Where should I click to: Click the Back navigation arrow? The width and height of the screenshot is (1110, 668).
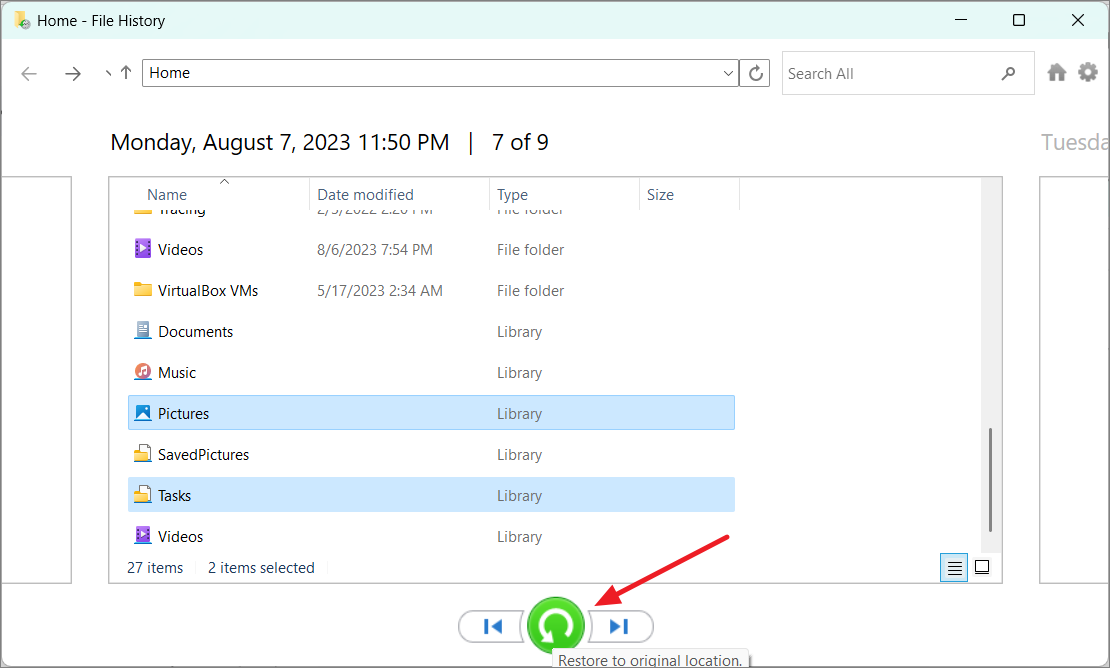(29, 74)
